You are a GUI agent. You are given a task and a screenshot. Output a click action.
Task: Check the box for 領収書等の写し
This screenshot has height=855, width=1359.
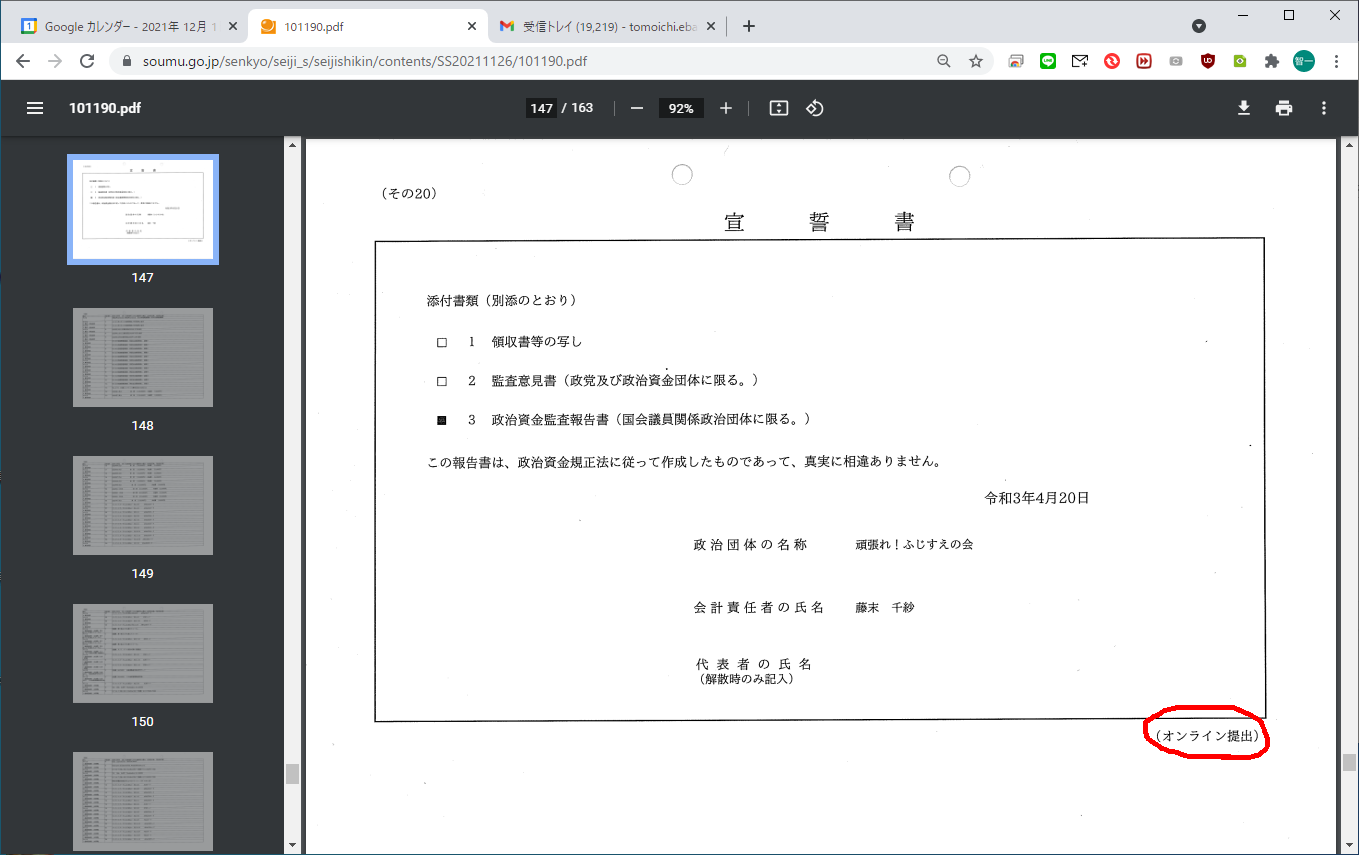442,343
